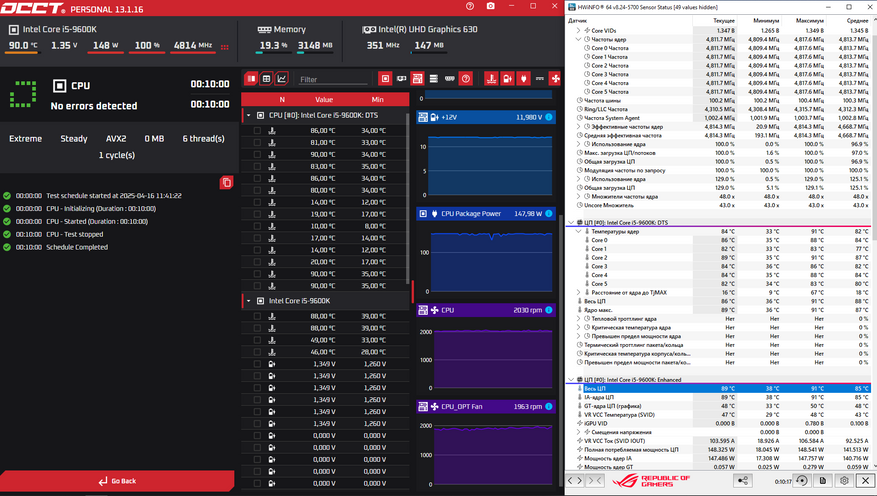Enable the checkbox on the 10,00 °C row

(257, 226)
